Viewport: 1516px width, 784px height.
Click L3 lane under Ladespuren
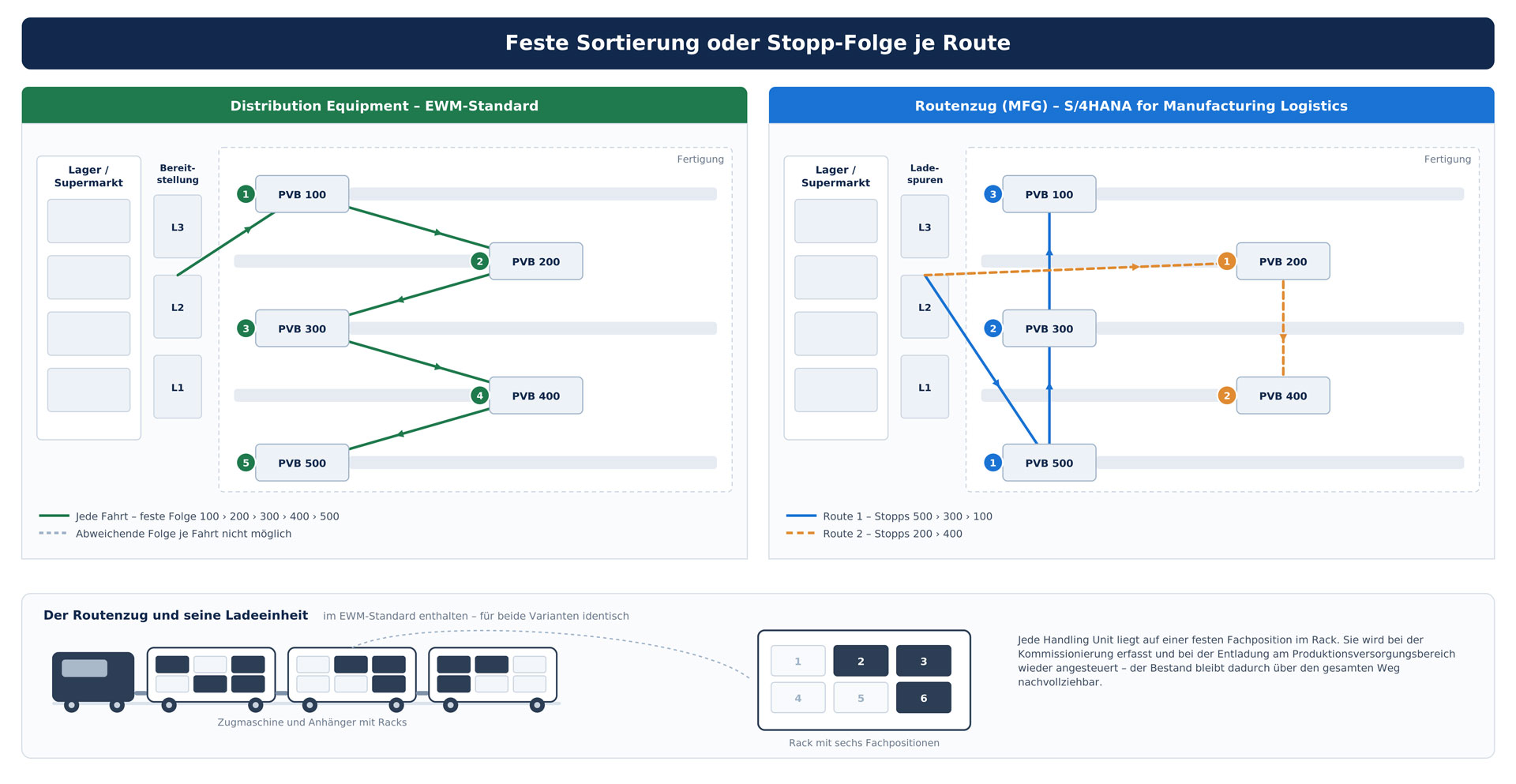[x=925, y=227]
